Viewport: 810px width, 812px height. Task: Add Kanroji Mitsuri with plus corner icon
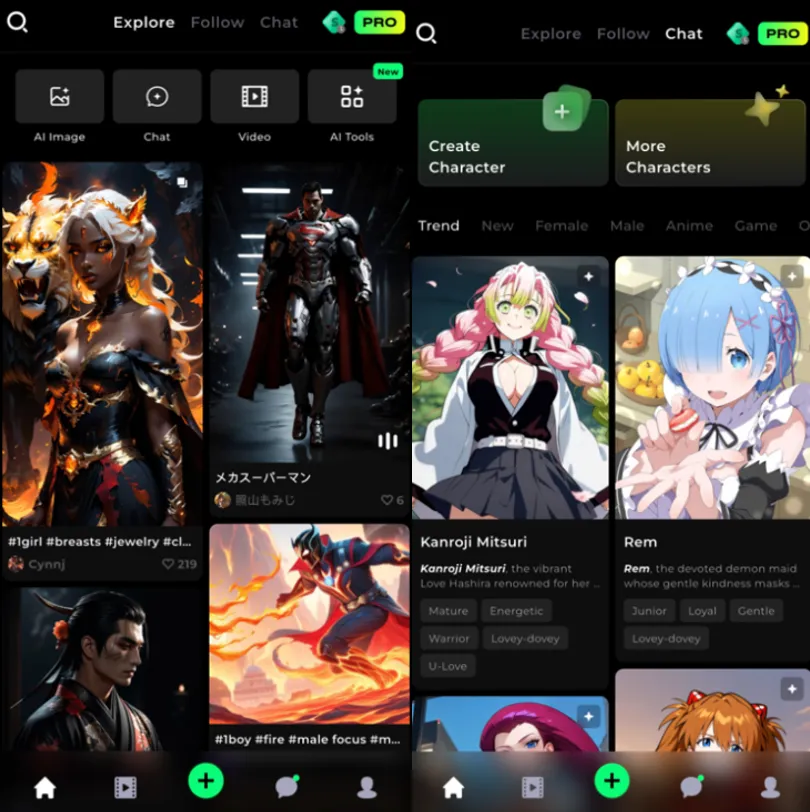pos(588,277)
